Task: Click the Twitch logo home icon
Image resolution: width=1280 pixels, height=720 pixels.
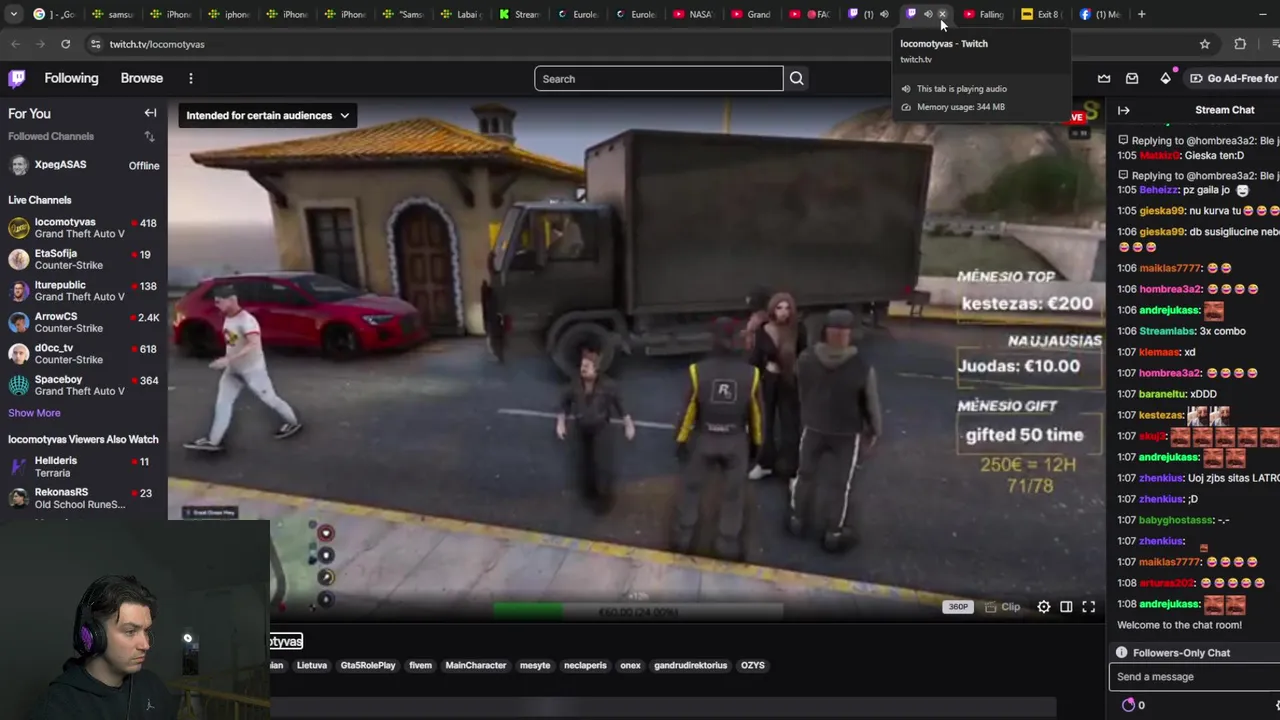Action: pyautogui.click(x=17, y=78)
